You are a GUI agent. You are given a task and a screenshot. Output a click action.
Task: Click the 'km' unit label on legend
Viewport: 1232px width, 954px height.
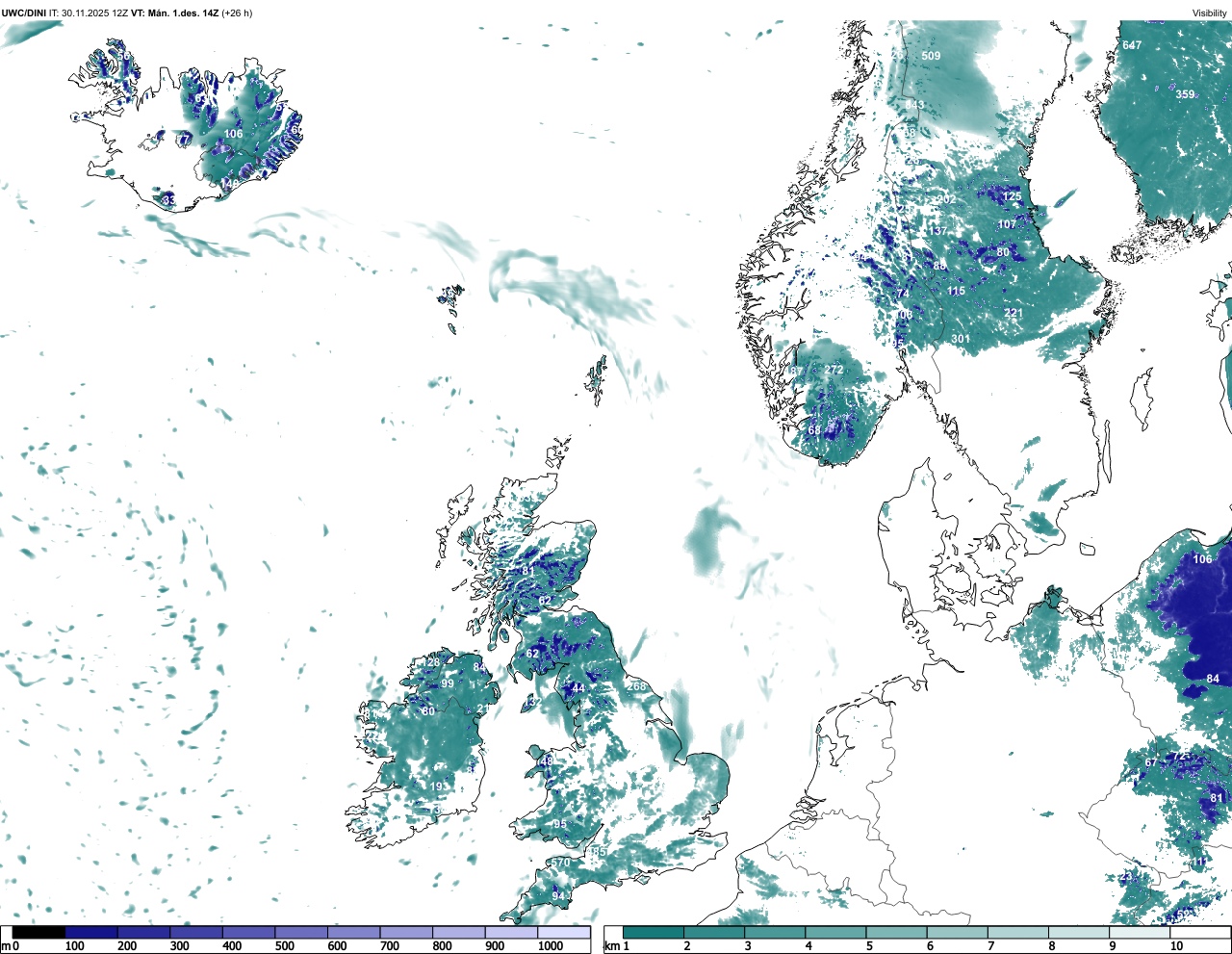pyautogui.click(x=610, y=946)
